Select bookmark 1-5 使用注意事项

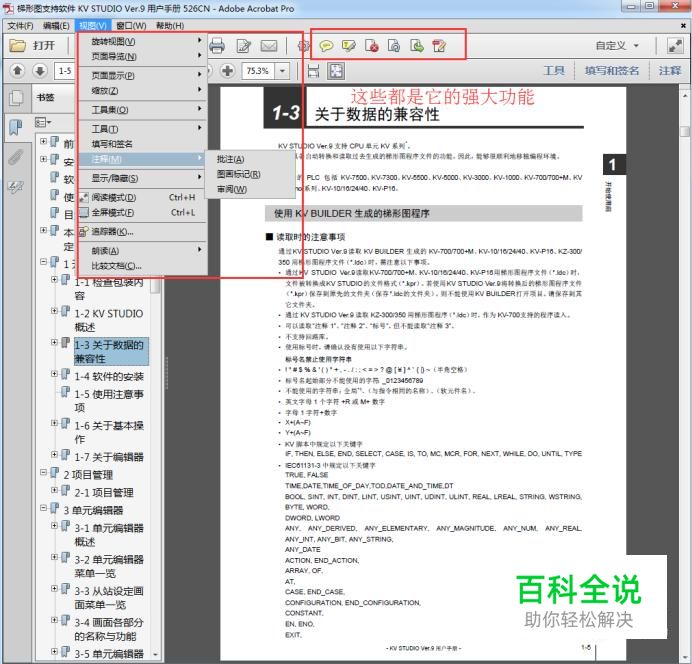[x=109, y=401]
